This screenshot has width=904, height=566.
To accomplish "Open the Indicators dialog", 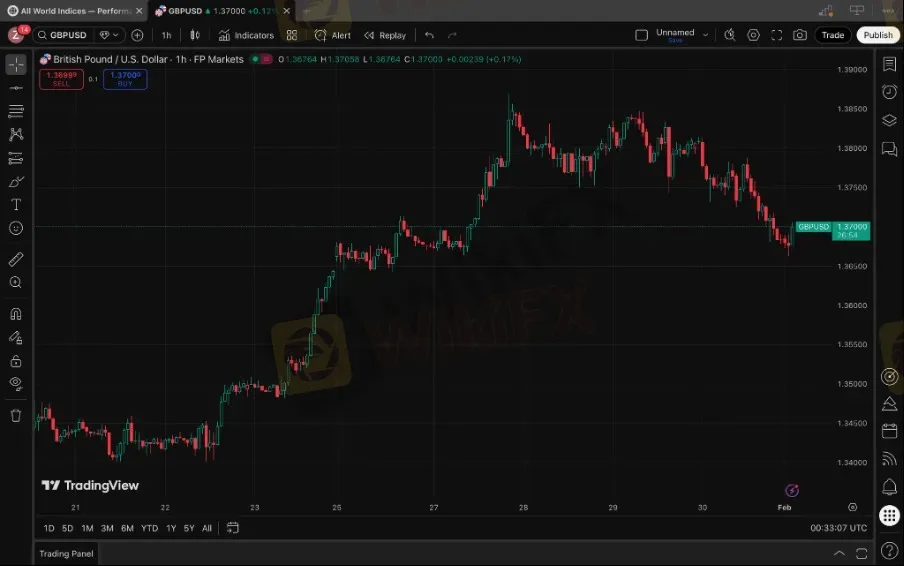I will coord(246,35).
